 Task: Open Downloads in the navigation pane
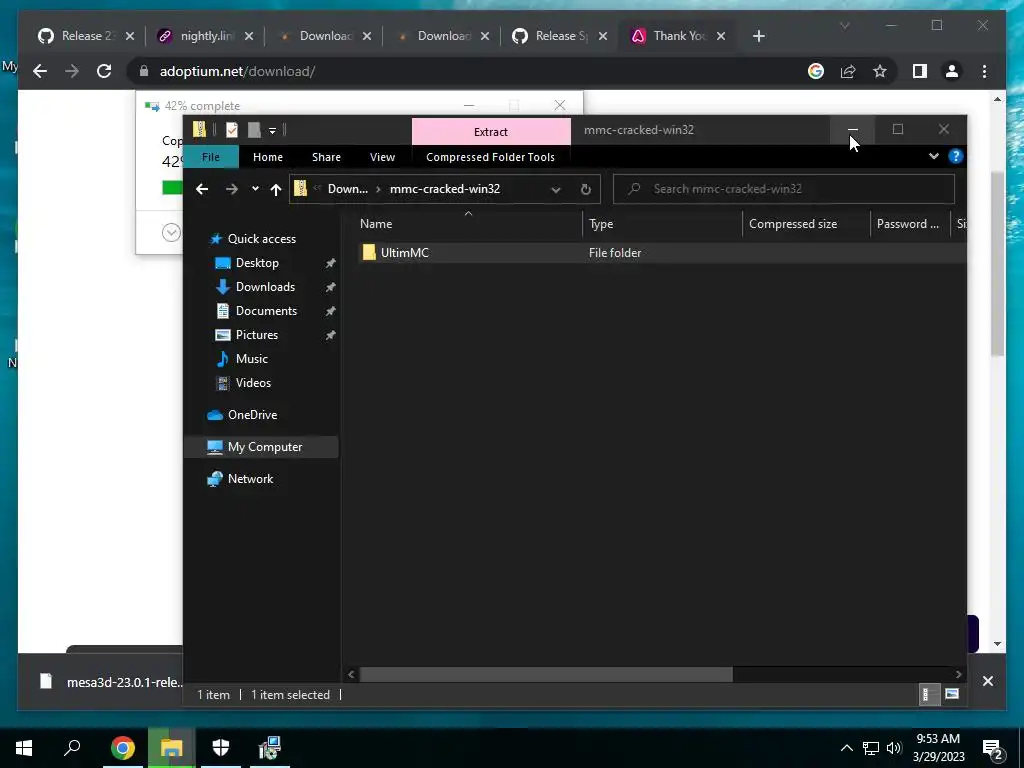[x=264, y=287]
